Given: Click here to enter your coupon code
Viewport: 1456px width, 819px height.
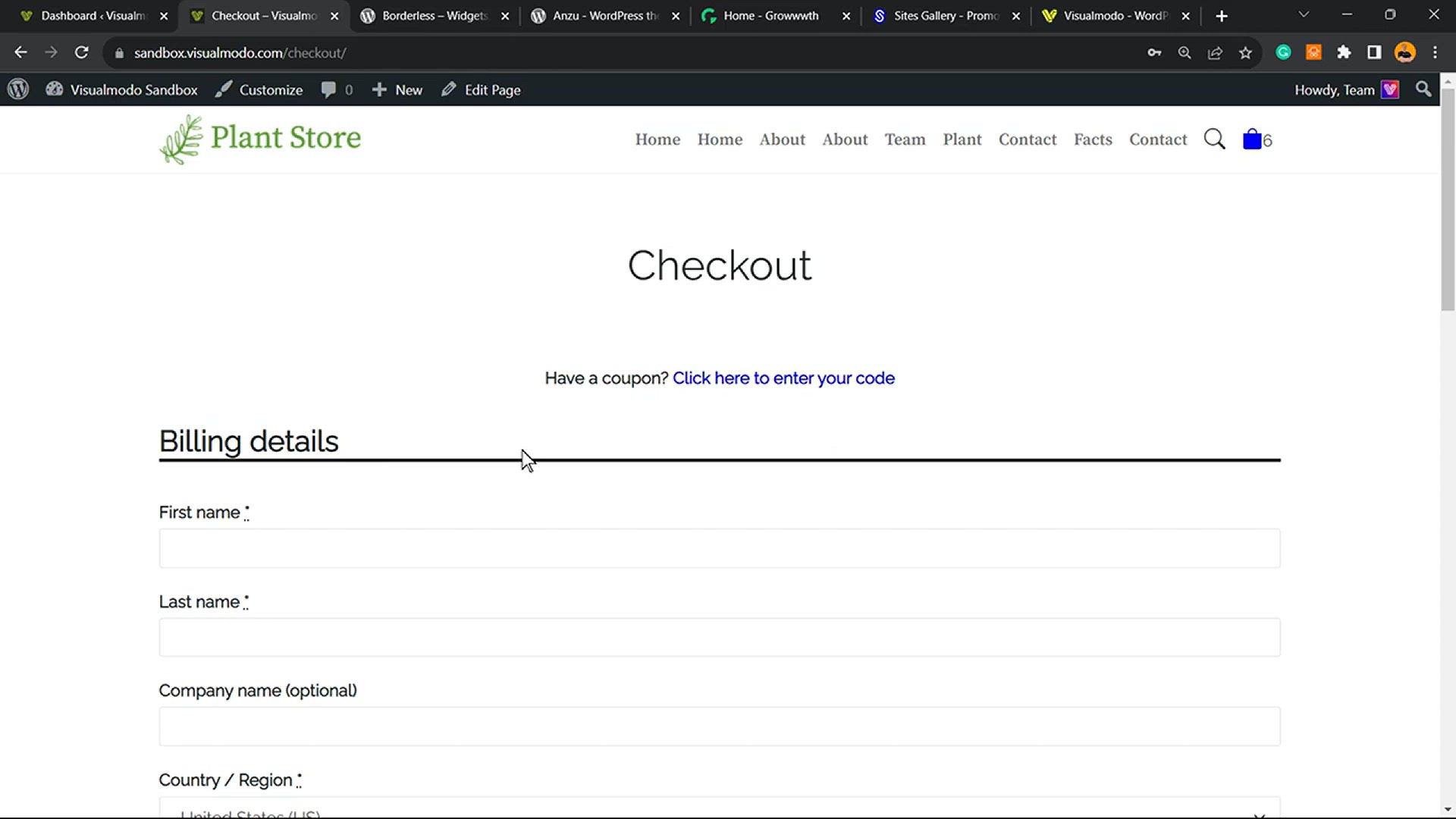Looking at the screenshot, I should click(783, 378).
